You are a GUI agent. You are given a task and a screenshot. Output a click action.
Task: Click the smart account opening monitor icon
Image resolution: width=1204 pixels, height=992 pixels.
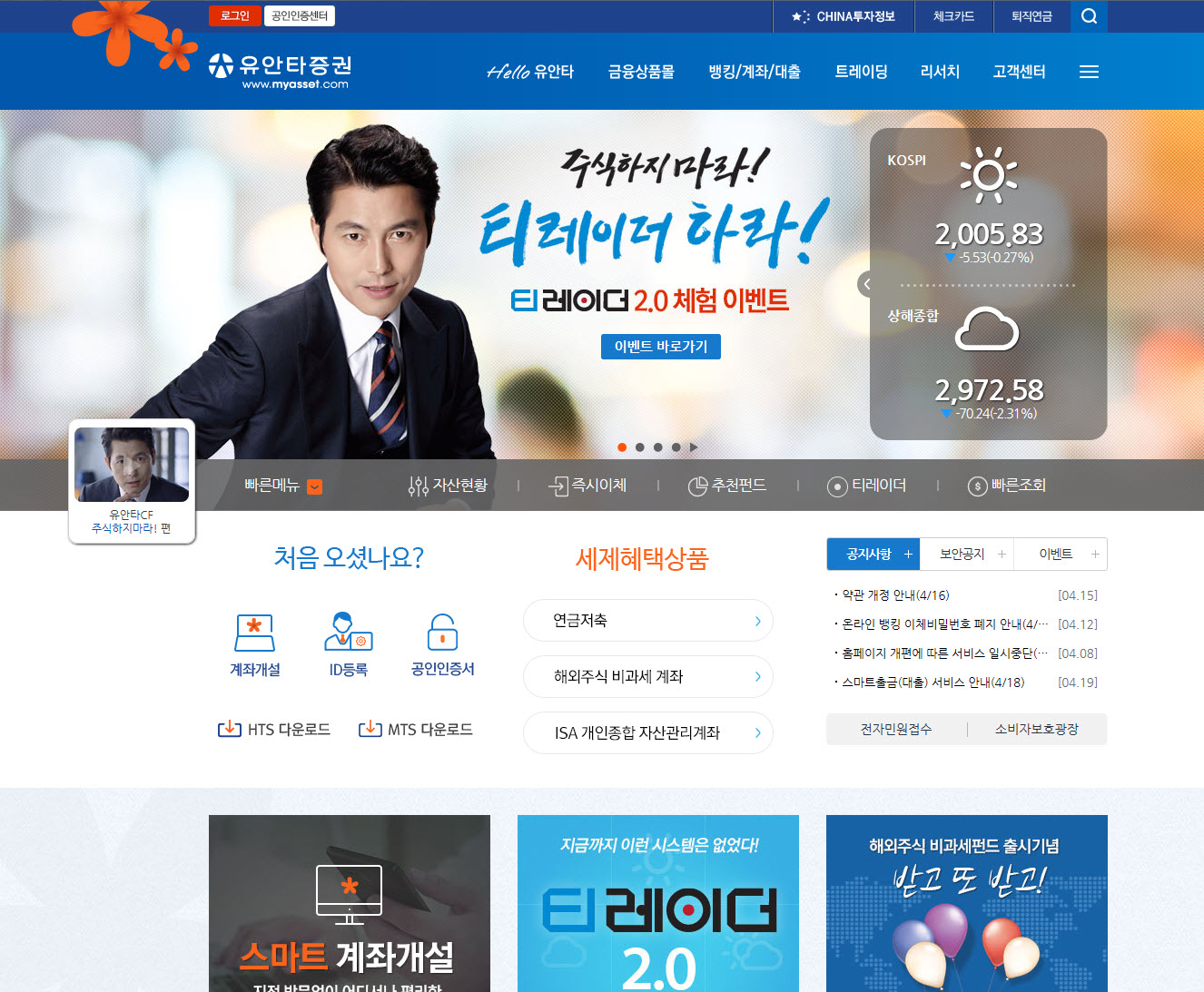350,894
